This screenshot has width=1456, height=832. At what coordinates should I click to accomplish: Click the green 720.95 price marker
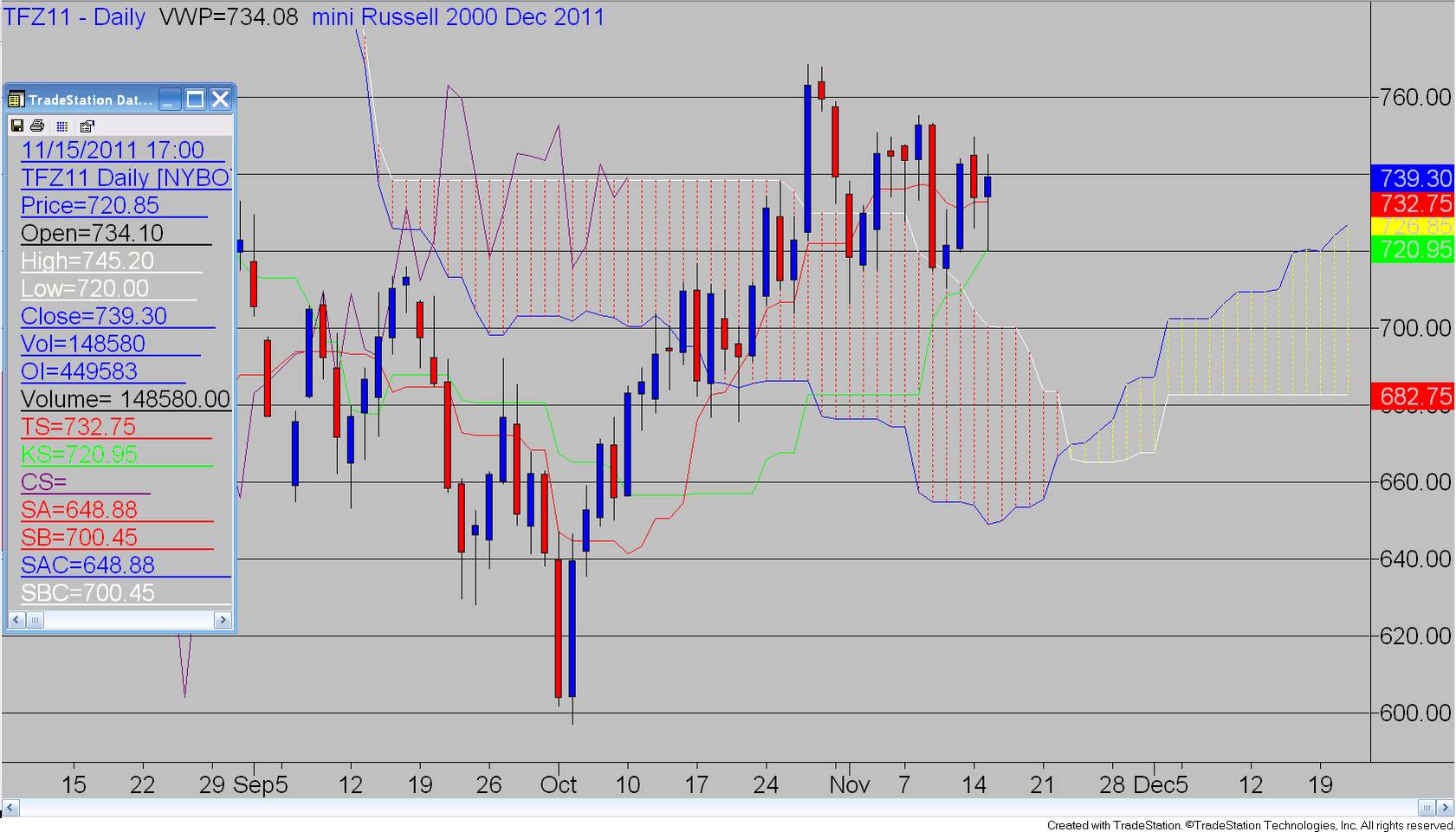point(1413,249)
